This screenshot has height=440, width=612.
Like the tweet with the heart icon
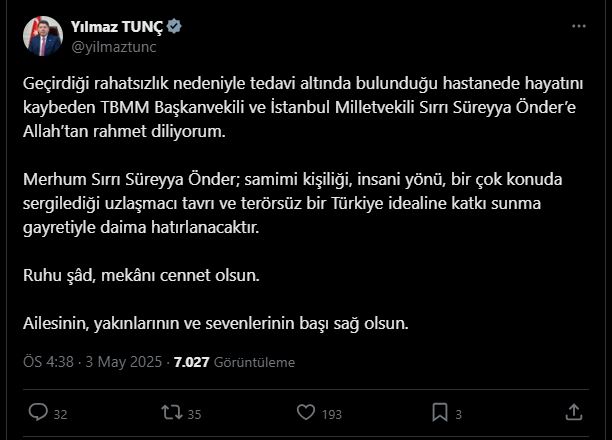(307, 412)
